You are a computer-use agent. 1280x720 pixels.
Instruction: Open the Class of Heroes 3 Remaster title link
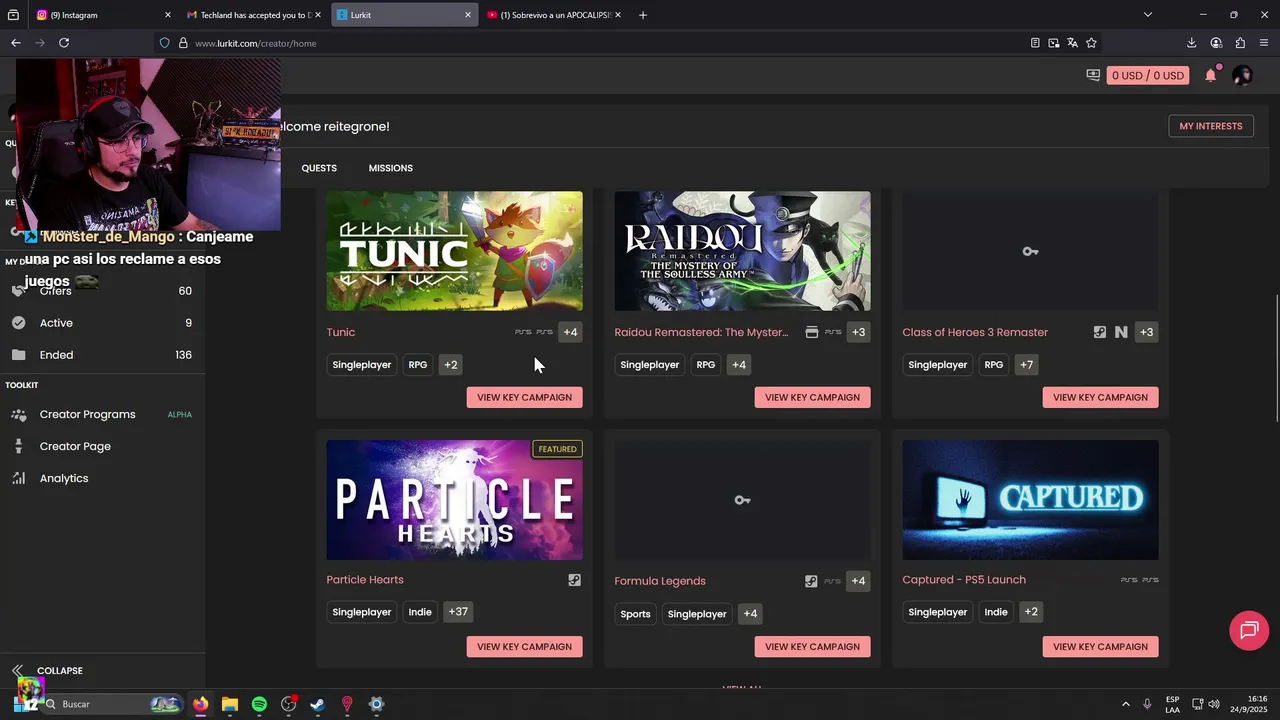[x=975, y=332]
